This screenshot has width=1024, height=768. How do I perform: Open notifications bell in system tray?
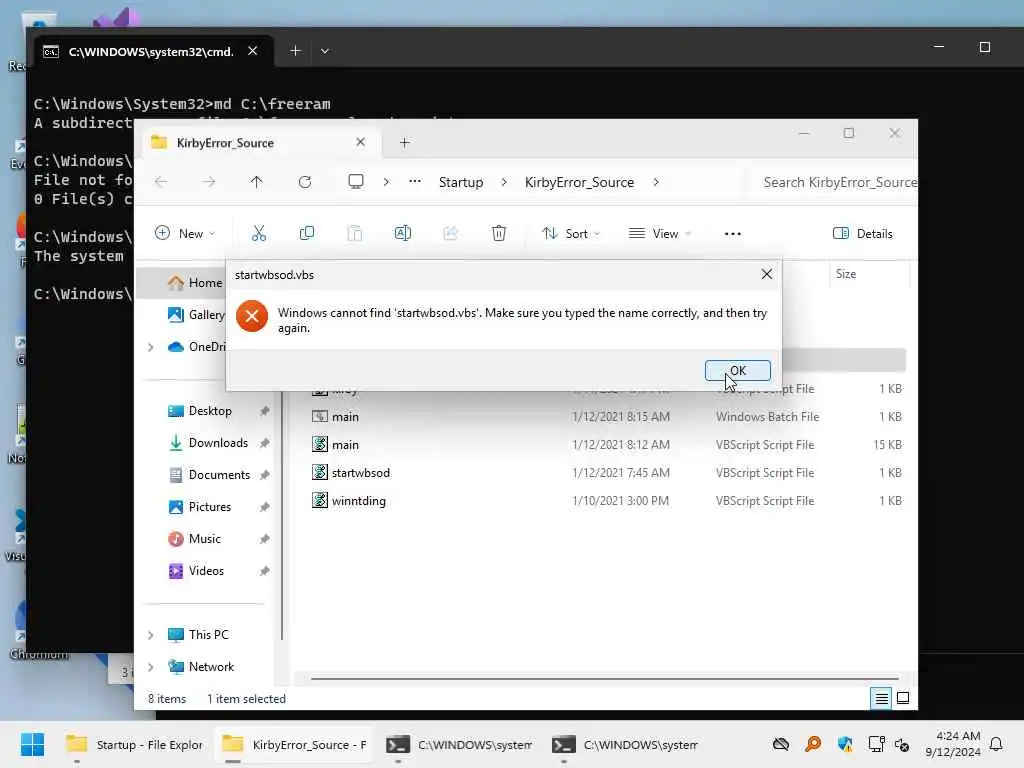(x=996, y=744)
